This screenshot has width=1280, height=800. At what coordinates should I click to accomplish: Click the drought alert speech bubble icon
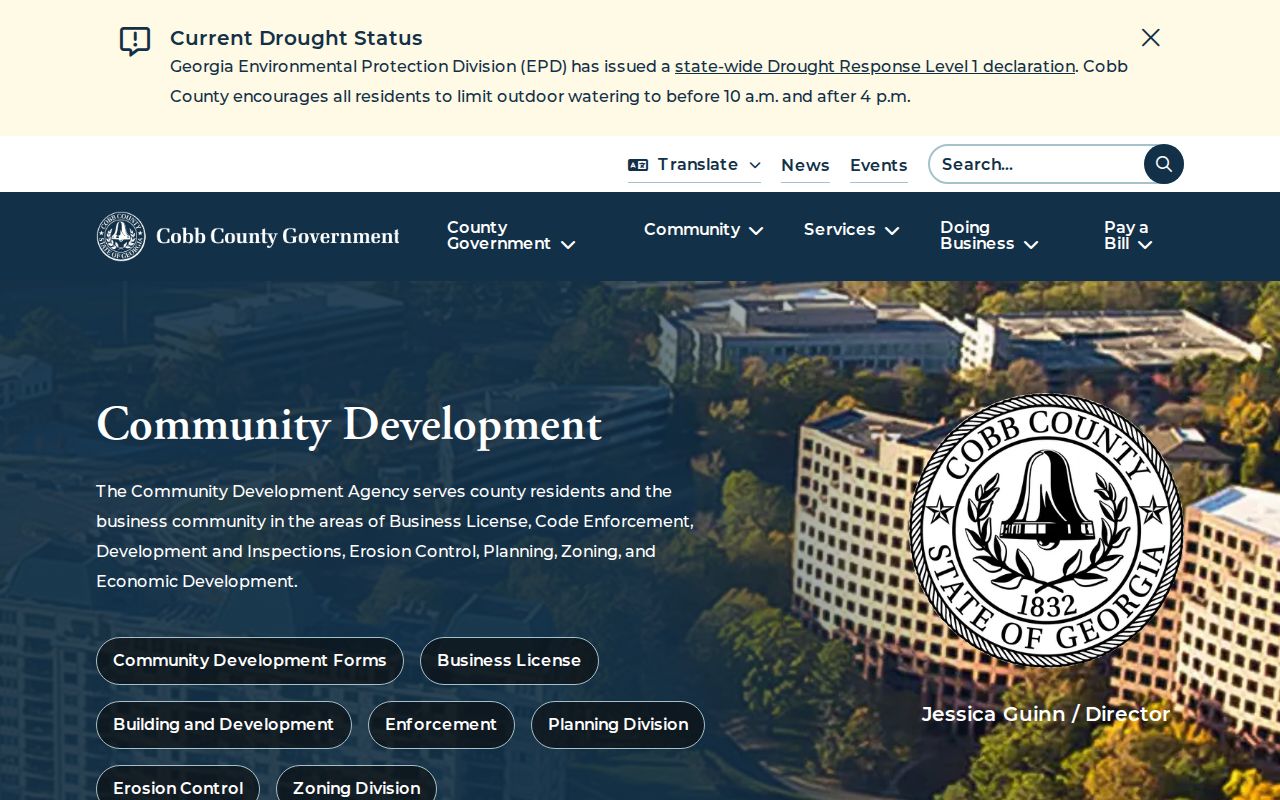click(x=135, y=41)
